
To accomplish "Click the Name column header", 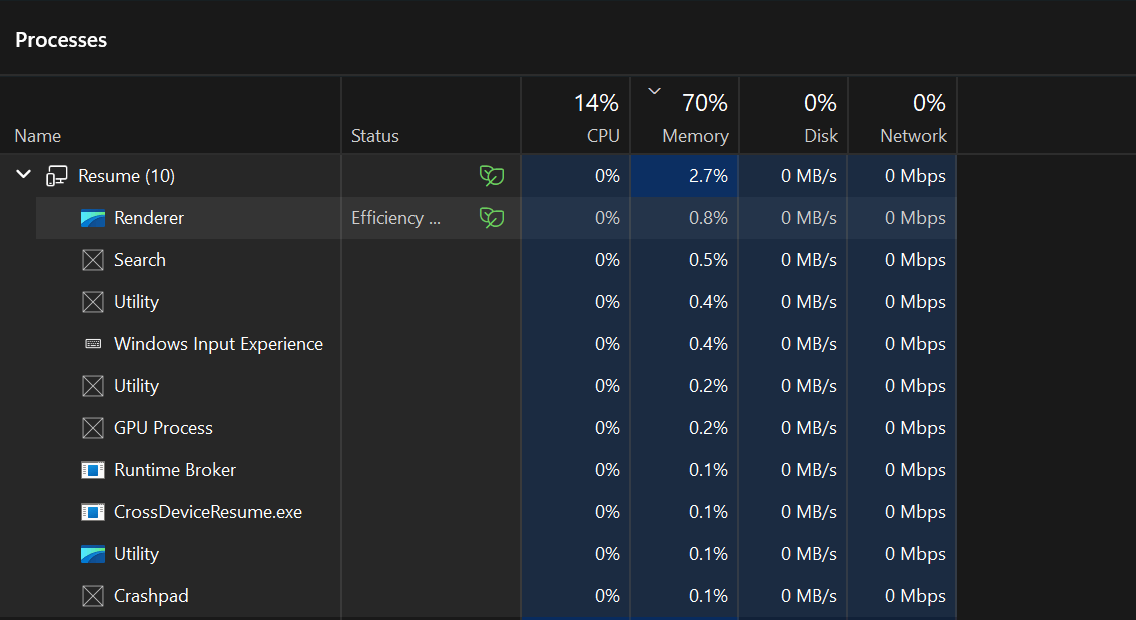I will [x=37, y=135].
